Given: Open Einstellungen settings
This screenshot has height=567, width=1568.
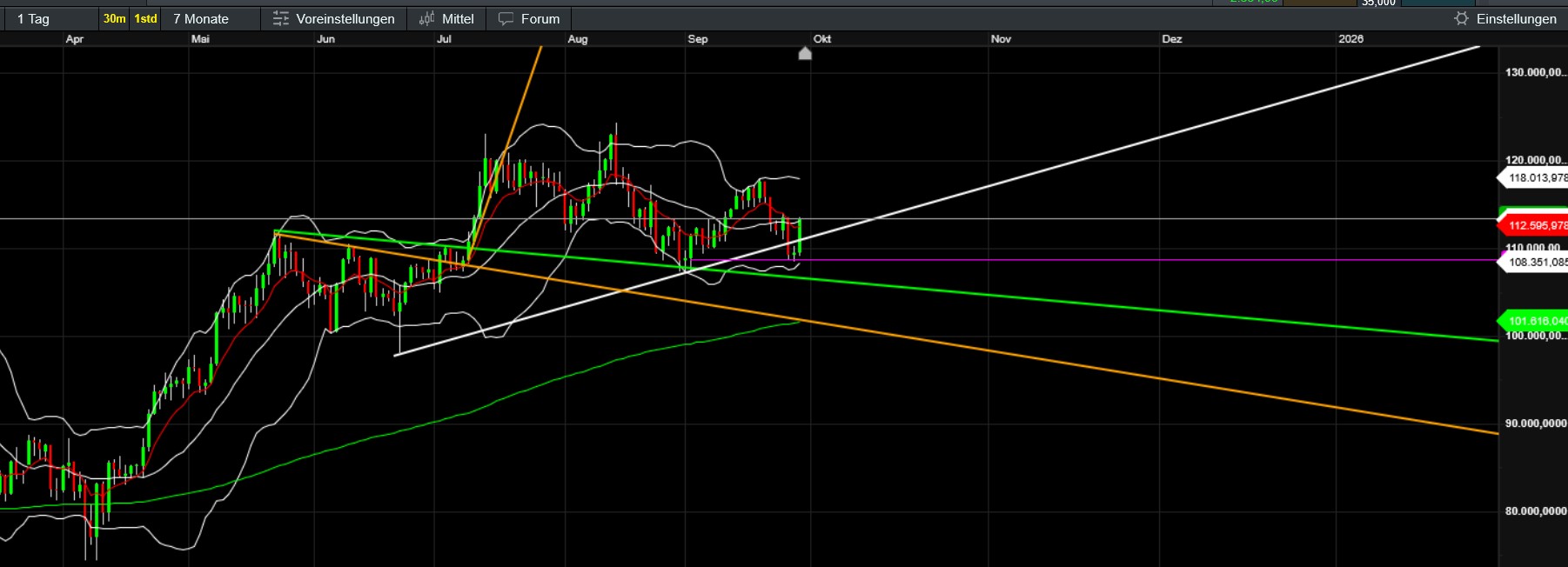Looking at the screenshot, I should click(1516, 18).
